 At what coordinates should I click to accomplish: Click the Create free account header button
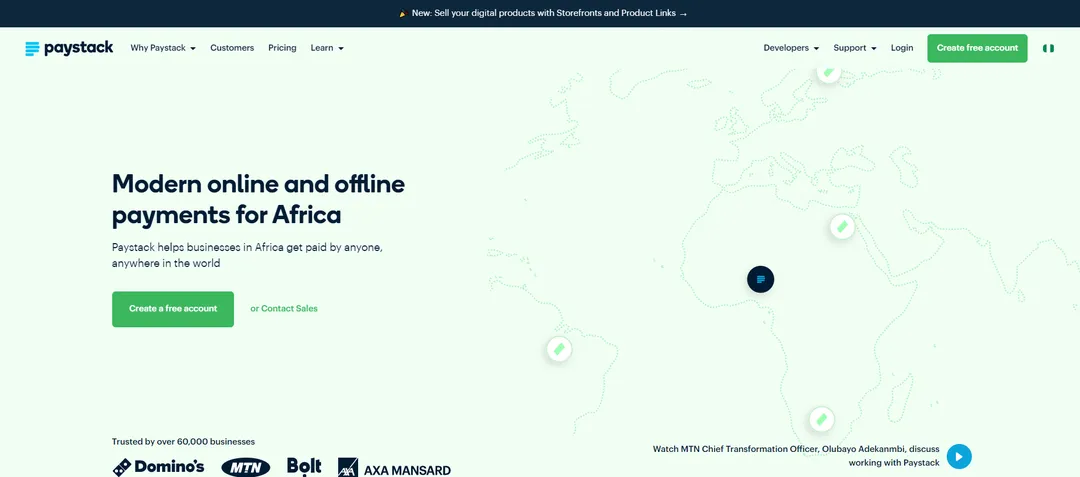(x=977, y=48)
